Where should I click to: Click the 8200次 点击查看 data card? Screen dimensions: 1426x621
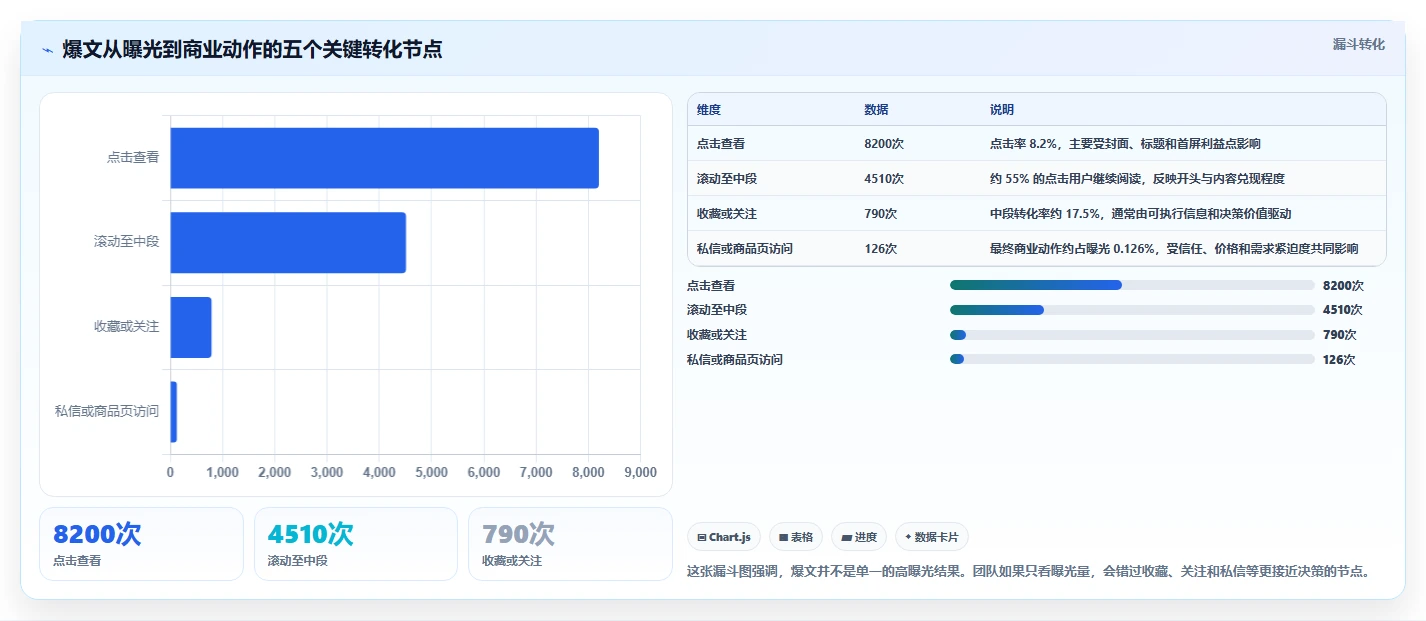(141, 544)
